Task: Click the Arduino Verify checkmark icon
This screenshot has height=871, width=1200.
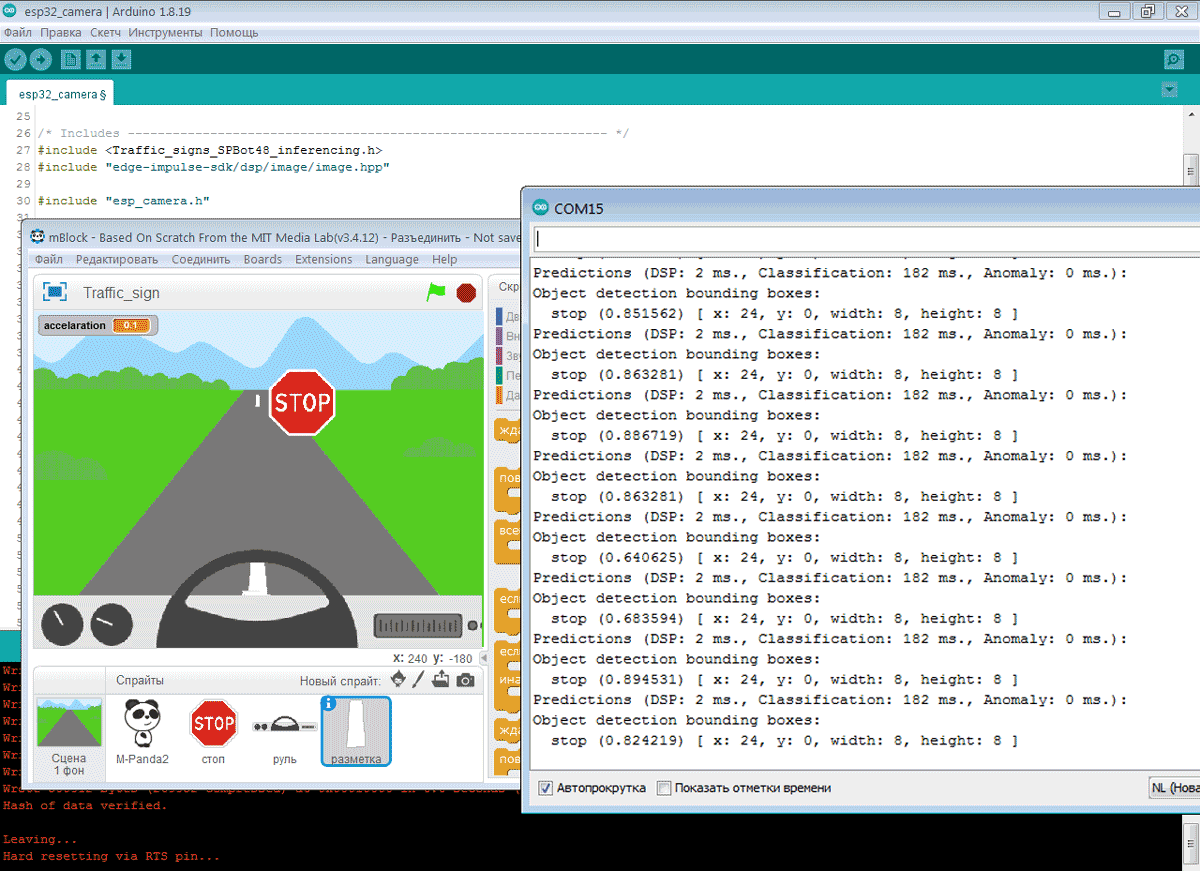Action: click(x=15, y=60)
